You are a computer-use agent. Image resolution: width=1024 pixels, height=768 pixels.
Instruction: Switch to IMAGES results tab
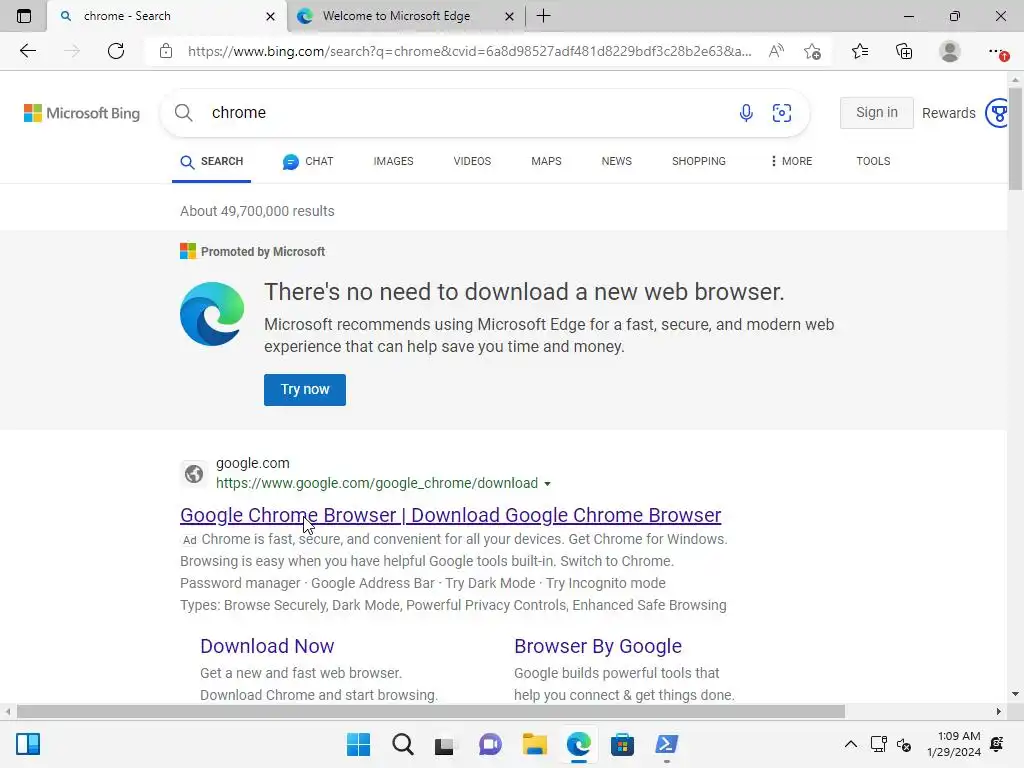tap(393, 161)
